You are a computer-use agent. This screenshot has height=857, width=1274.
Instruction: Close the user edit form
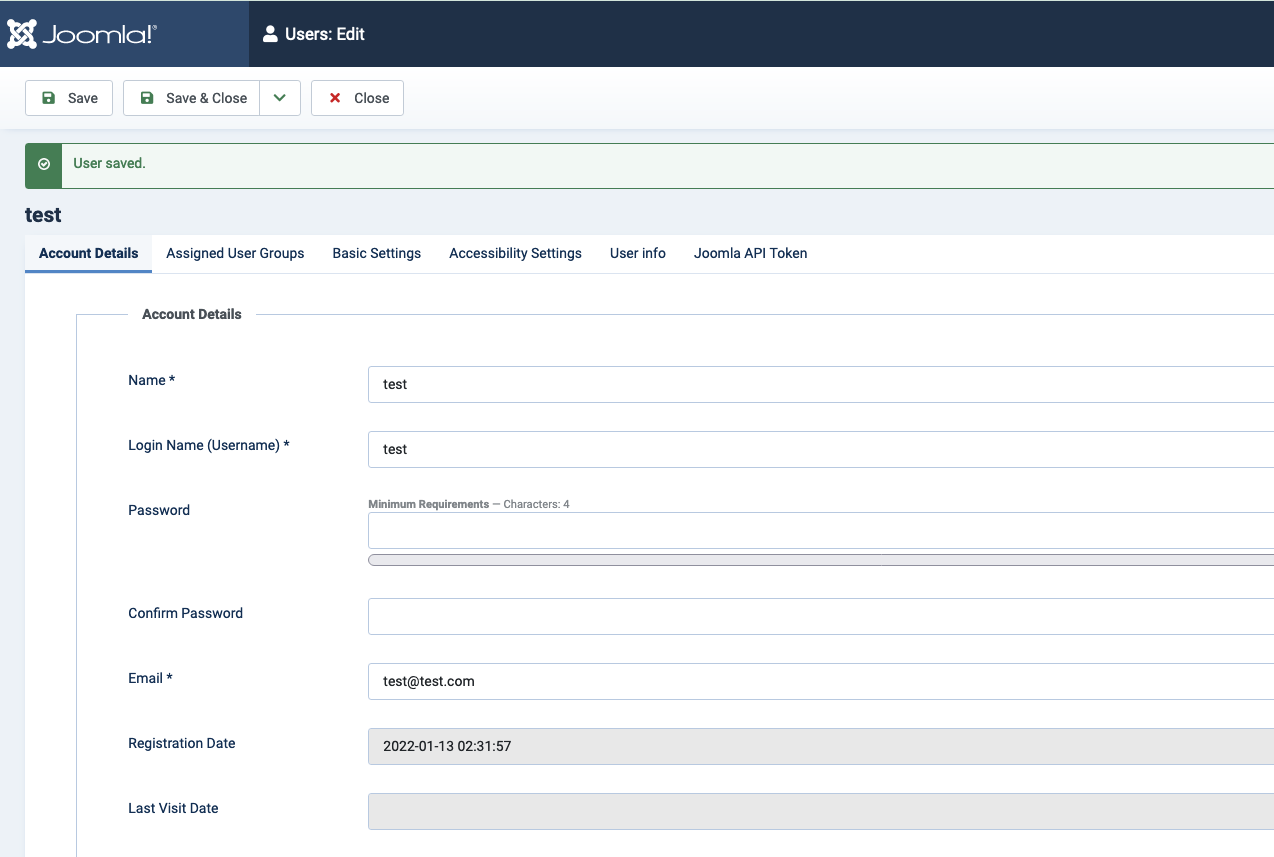357,98
